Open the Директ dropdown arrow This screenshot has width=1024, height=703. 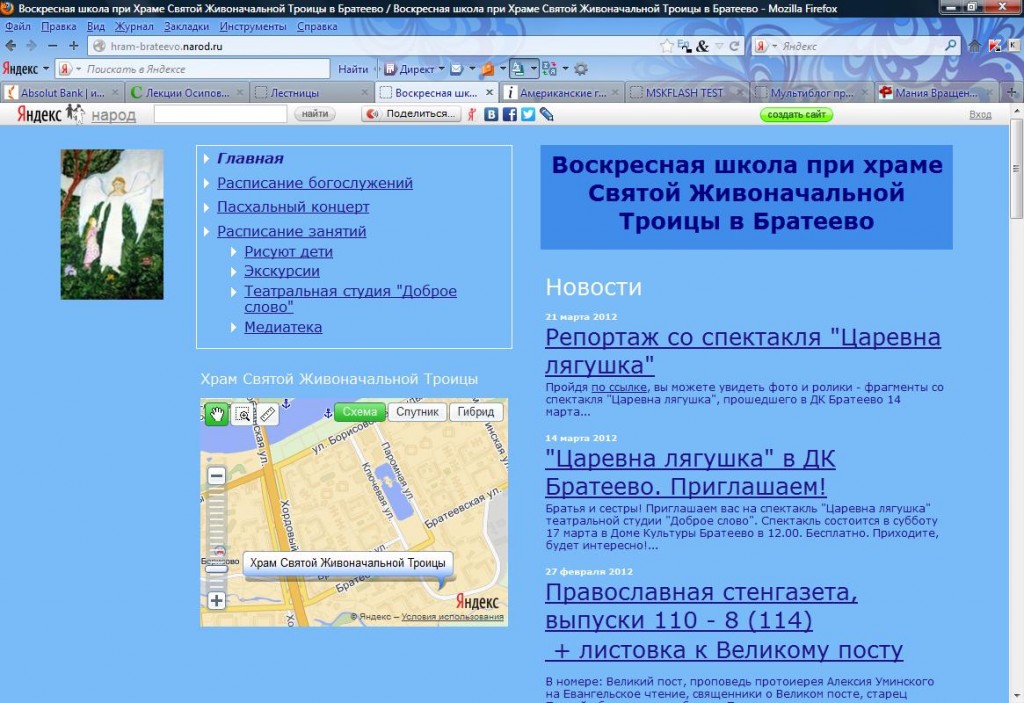point(441,69)
